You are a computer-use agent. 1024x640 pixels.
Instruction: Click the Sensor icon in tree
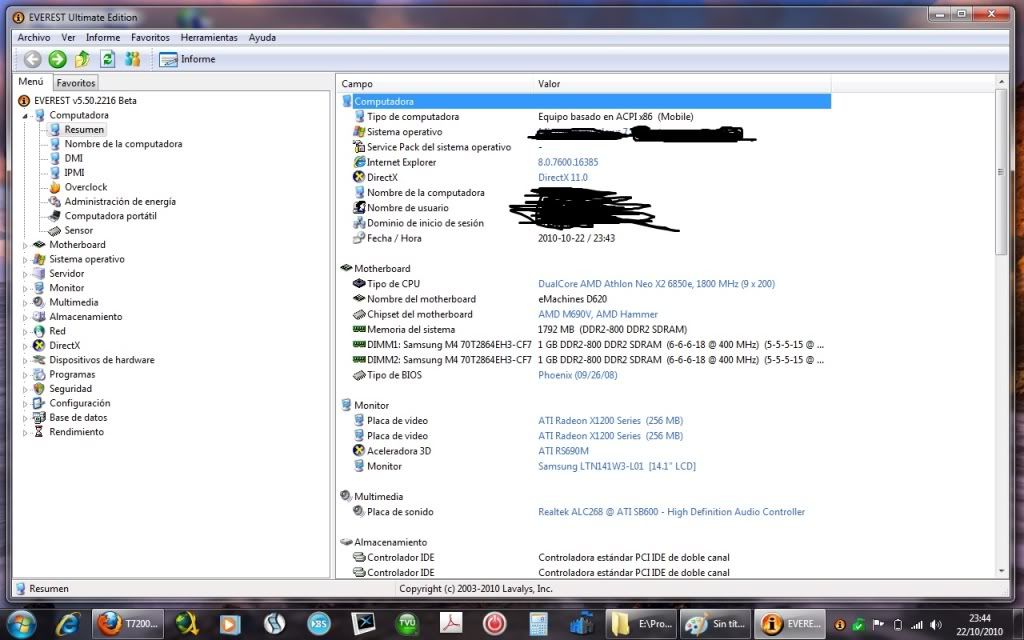tap(55, 231)
